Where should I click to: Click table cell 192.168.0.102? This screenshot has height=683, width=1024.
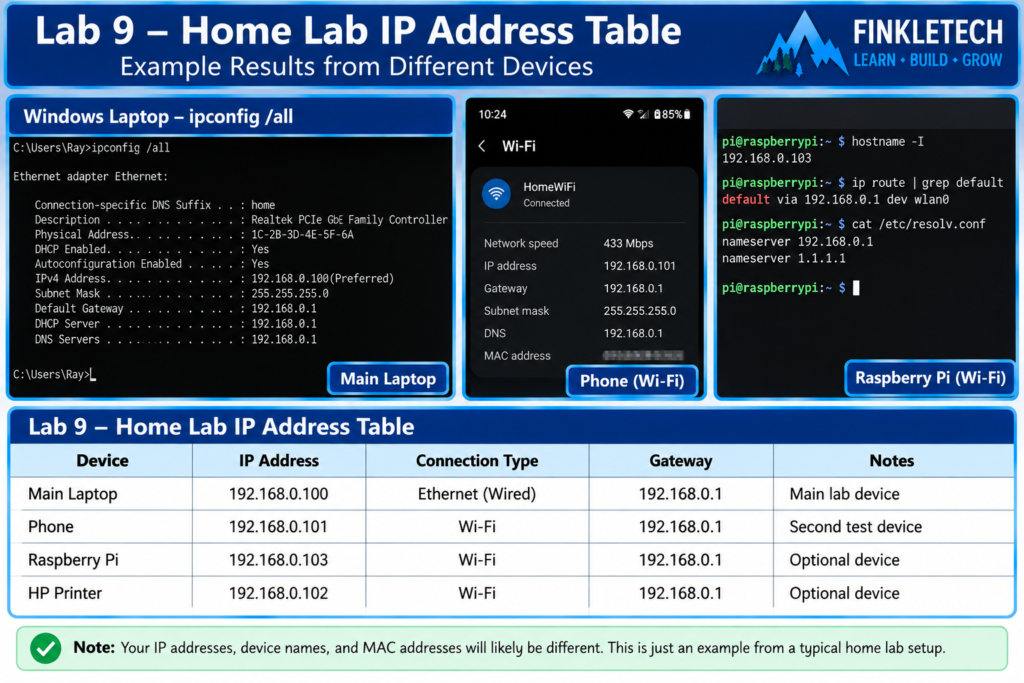(279, 594)
